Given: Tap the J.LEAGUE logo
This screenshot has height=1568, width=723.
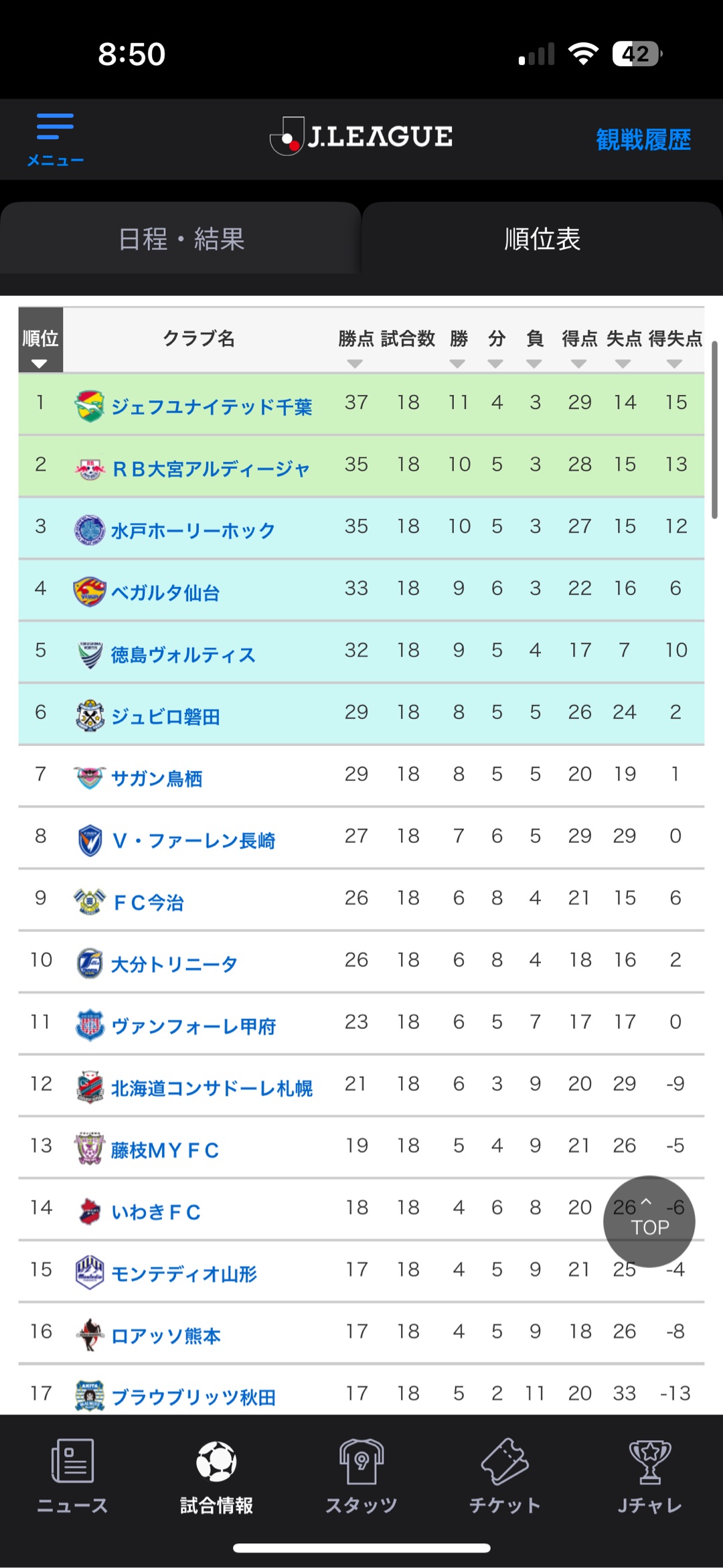Looking at the screenshot, I should 361,137.
